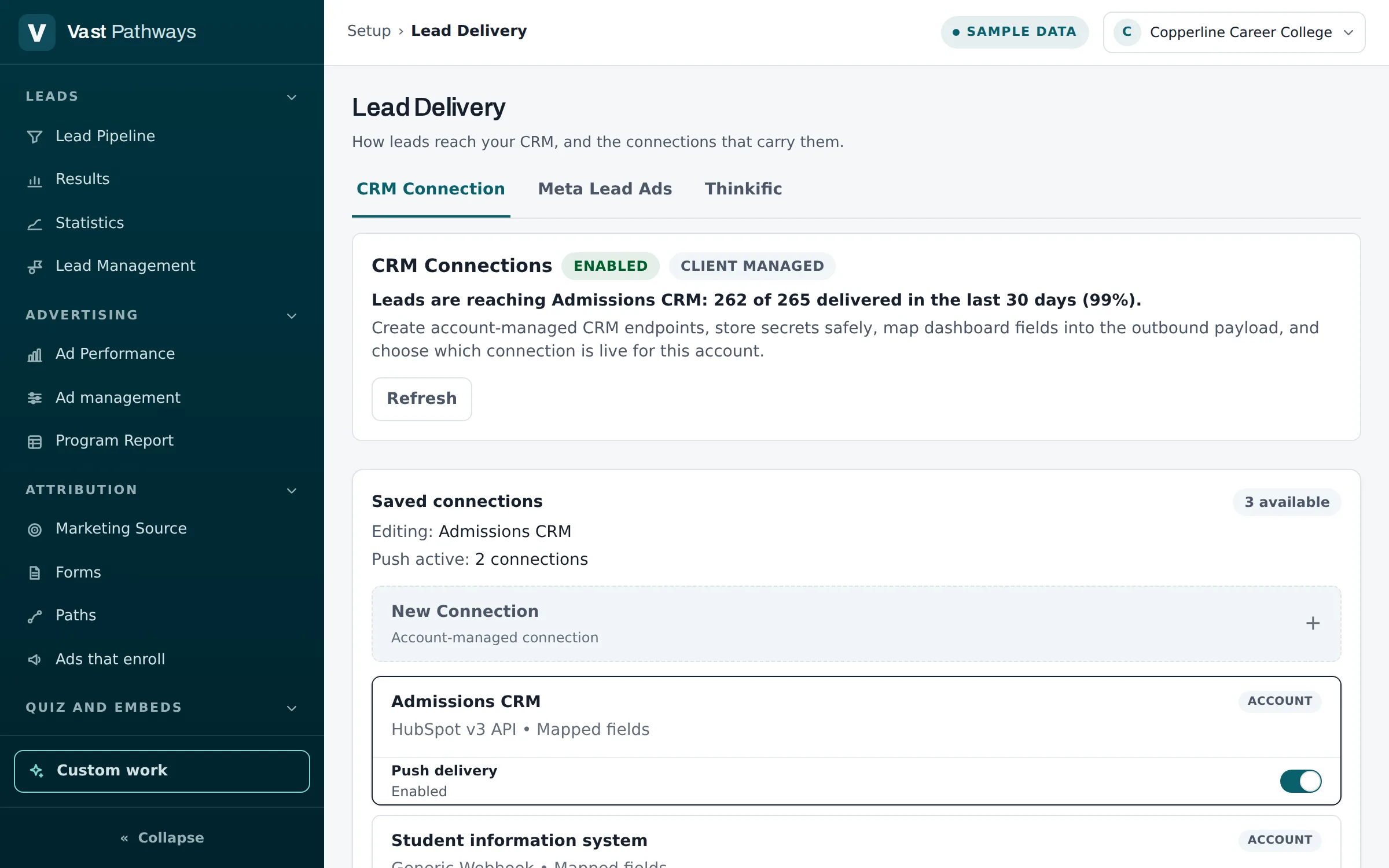This screenshot has height=868, width=1389.
Task: Collapse the sidebar with Collapse button
Action: pyautogui.click(x=162, y=838)
